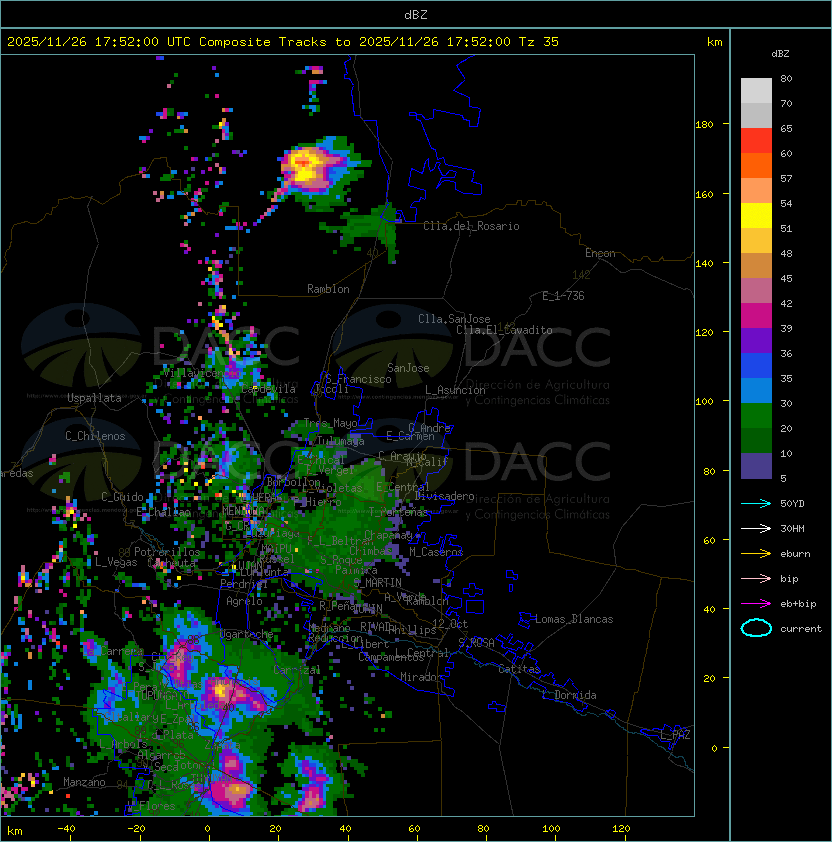The width and height of the screenshot is (832, 842).
Task: Click the 'C_Chilenos' place label
Action: pos(95,436)
